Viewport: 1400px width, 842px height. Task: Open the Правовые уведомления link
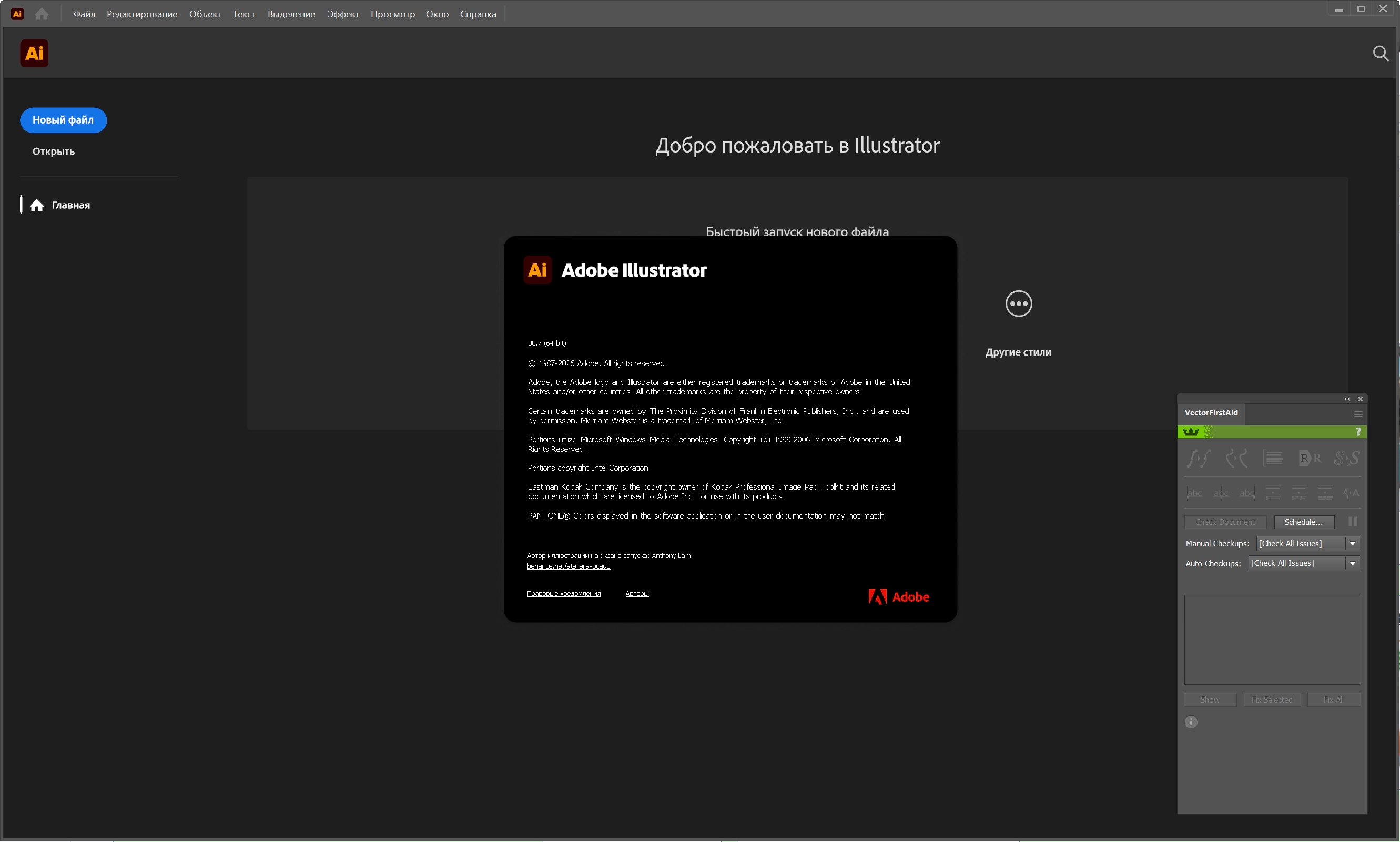click(x=564, y=593)
